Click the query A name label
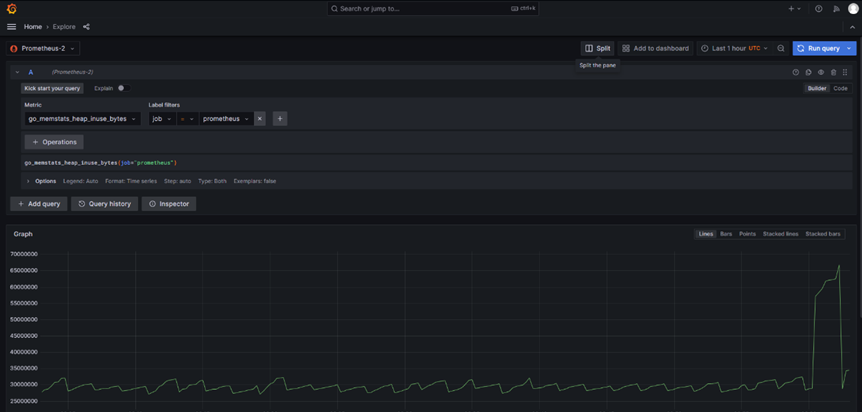 pos(31,72)
